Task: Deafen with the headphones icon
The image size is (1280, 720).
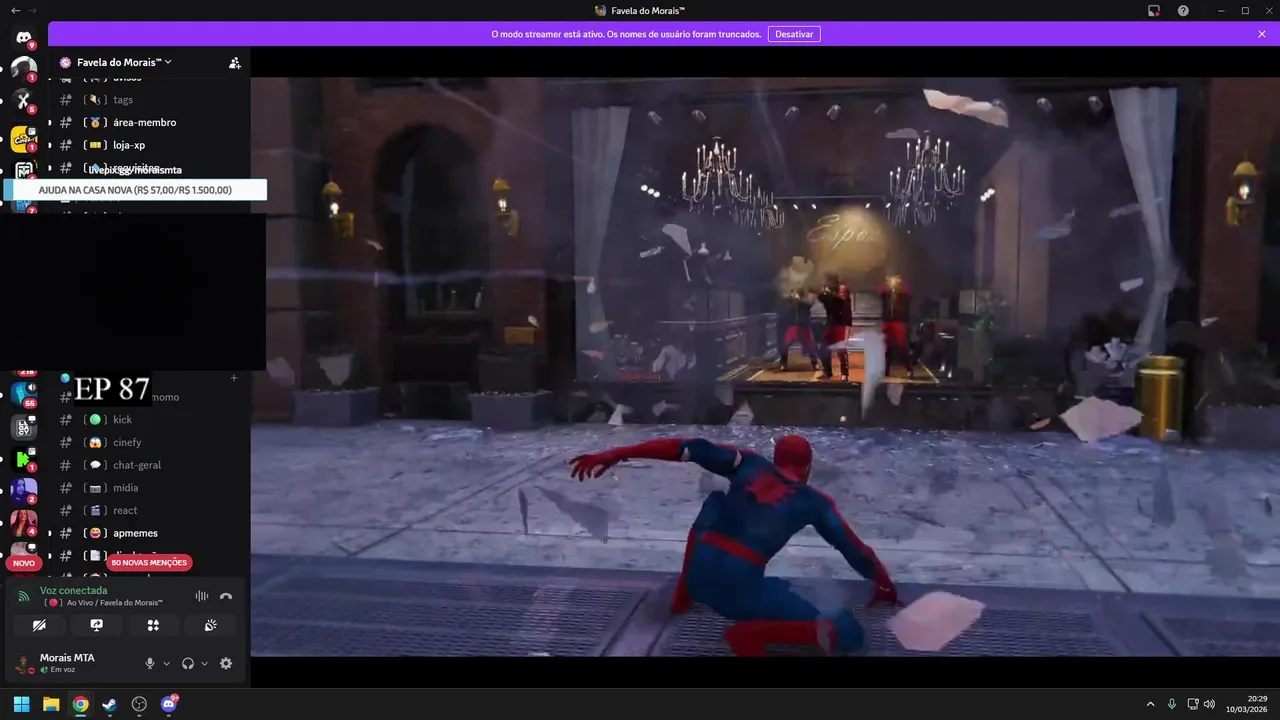Action: coord(188,663)
